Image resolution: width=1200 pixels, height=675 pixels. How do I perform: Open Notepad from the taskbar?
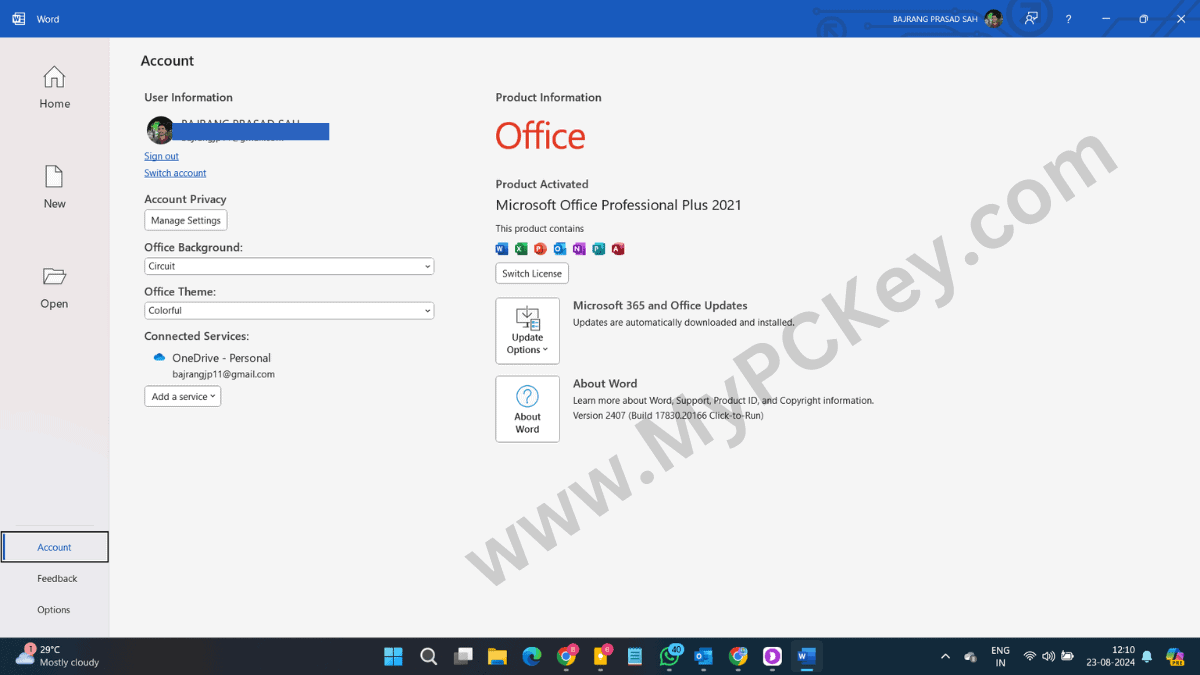coord(635,656)
